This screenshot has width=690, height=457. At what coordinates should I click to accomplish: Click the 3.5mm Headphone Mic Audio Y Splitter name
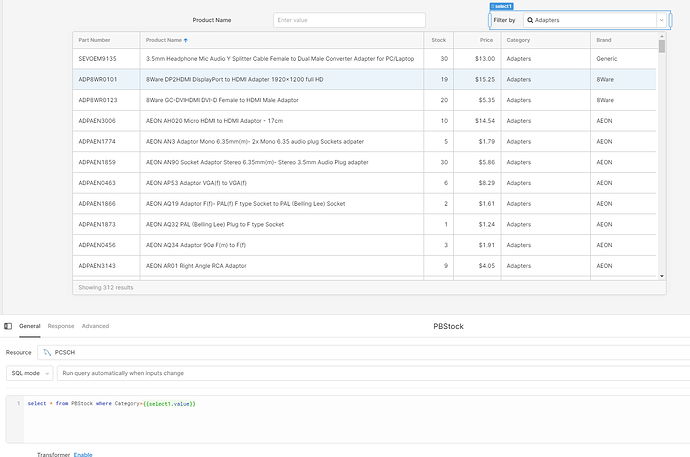pyautogui.click(x=280, y=58)
